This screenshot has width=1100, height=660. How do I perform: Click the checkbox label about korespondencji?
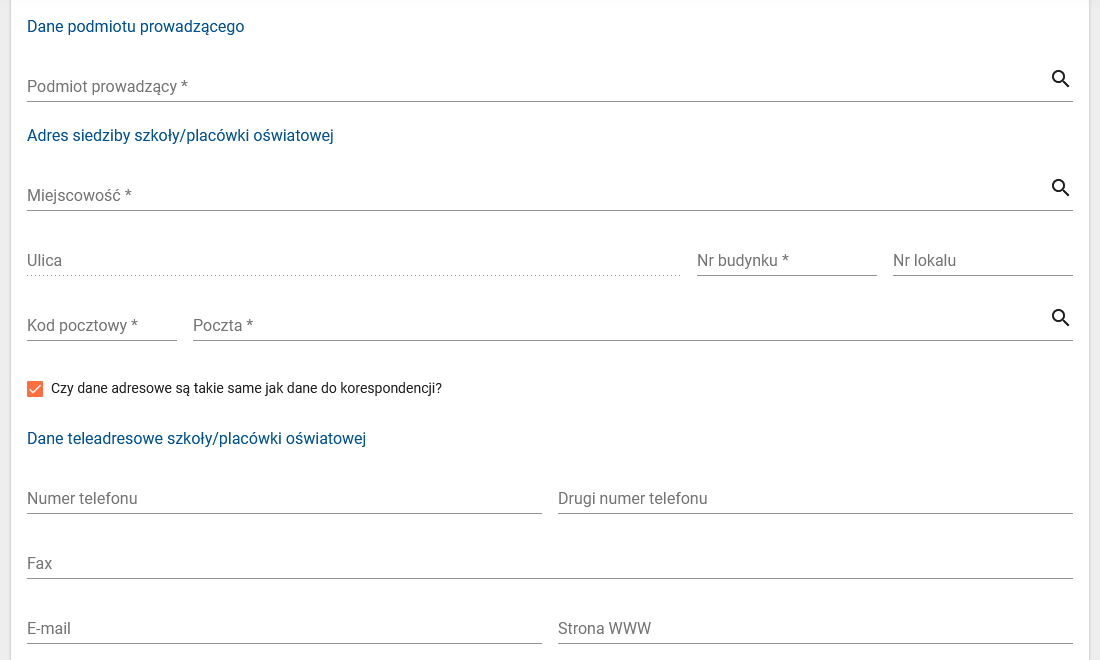(246, 389)
